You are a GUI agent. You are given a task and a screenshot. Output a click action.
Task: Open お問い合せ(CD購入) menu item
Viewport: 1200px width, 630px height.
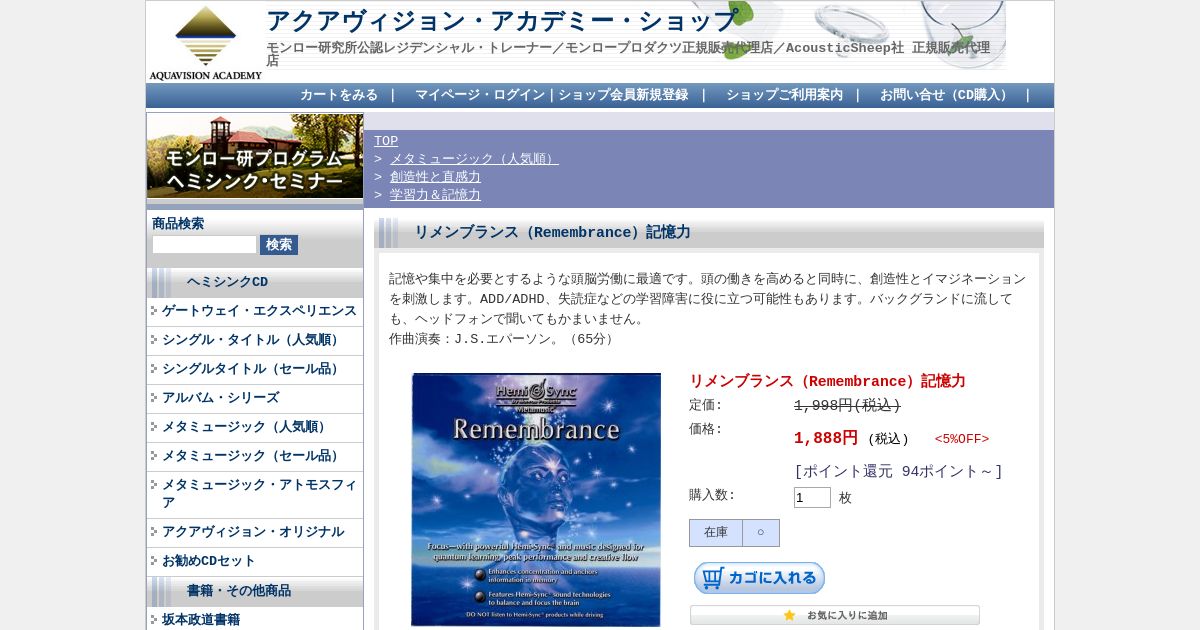946,95
